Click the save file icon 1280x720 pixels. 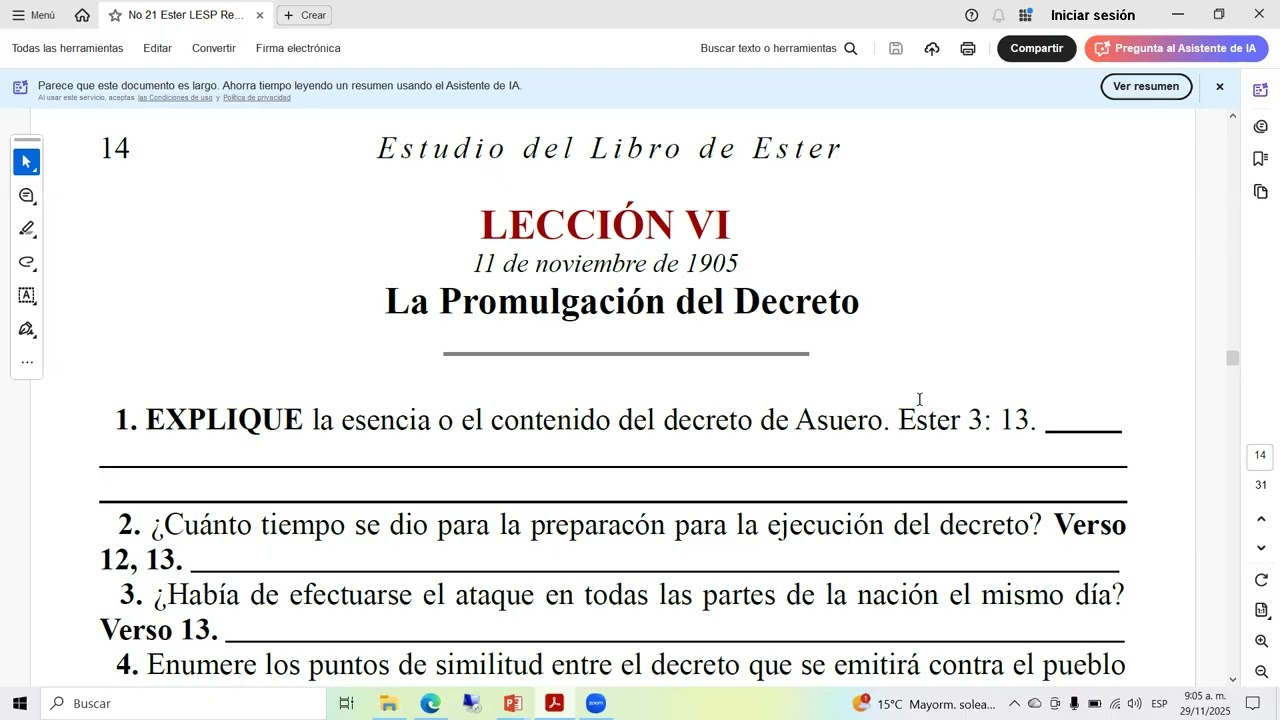896,48
